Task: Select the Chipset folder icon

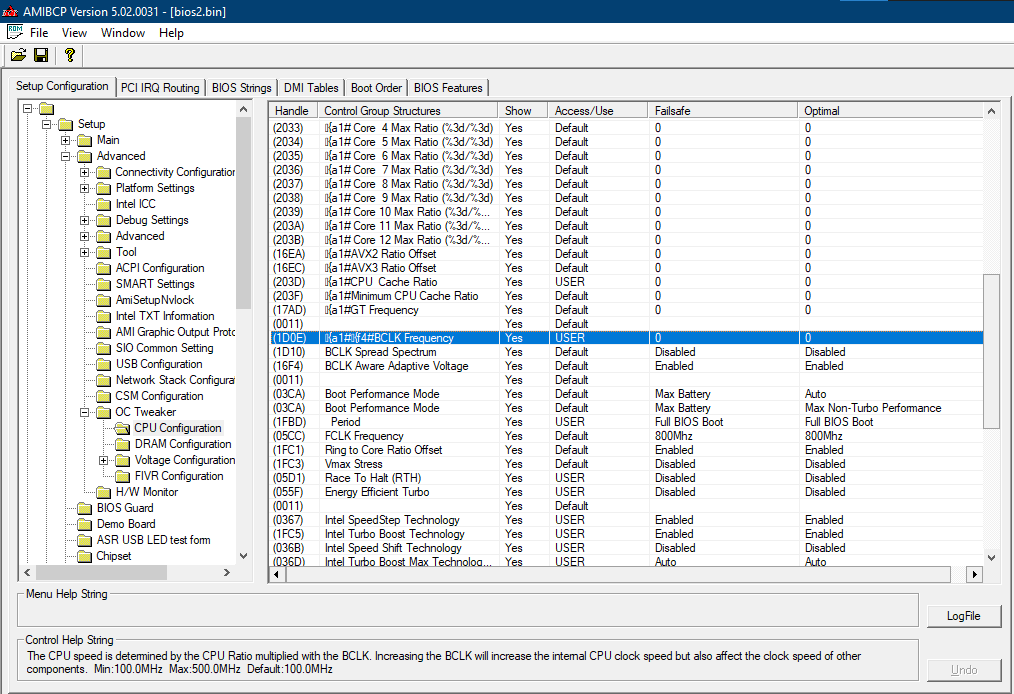Action: [85, 556]
